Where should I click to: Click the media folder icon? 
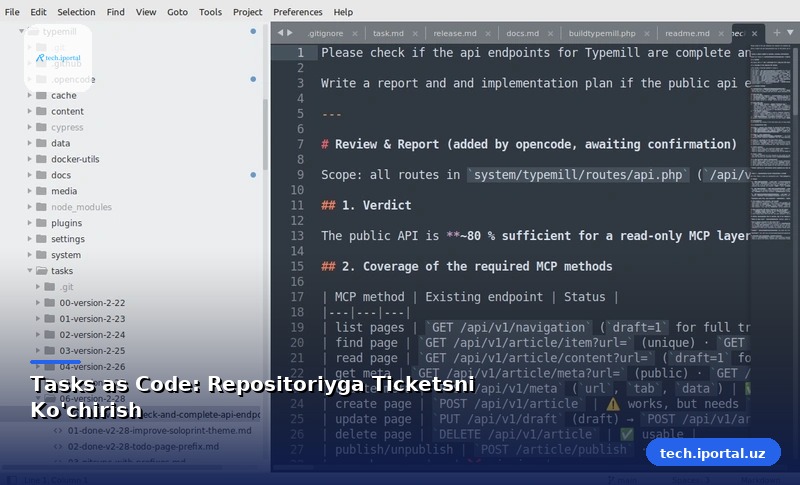(x=41, y=191)
